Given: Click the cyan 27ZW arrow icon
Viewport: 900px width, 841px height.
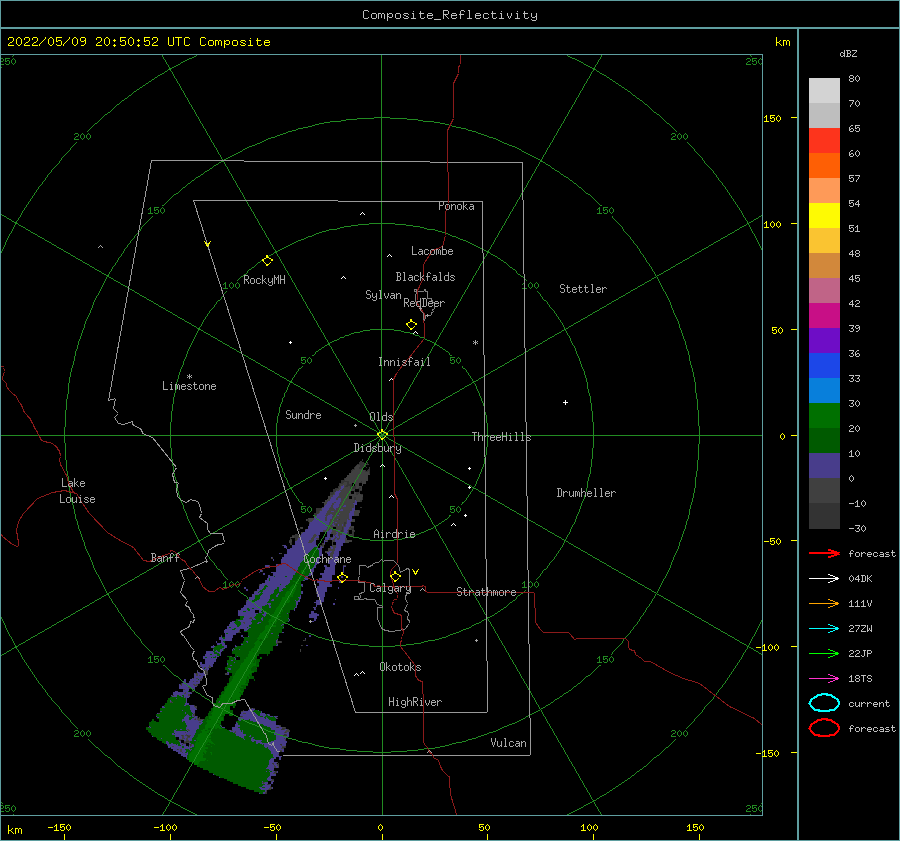Looking at the screenshot, I should pos(824,629).
